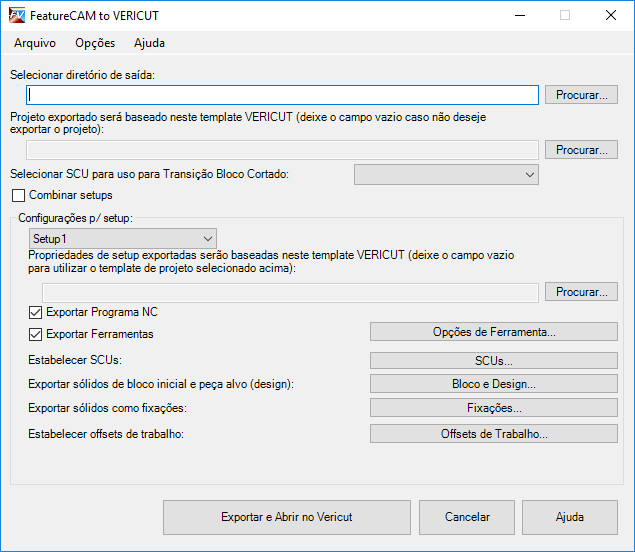Click the 'Estabelecer offsets de trabalho:' label

click(106, 434)
